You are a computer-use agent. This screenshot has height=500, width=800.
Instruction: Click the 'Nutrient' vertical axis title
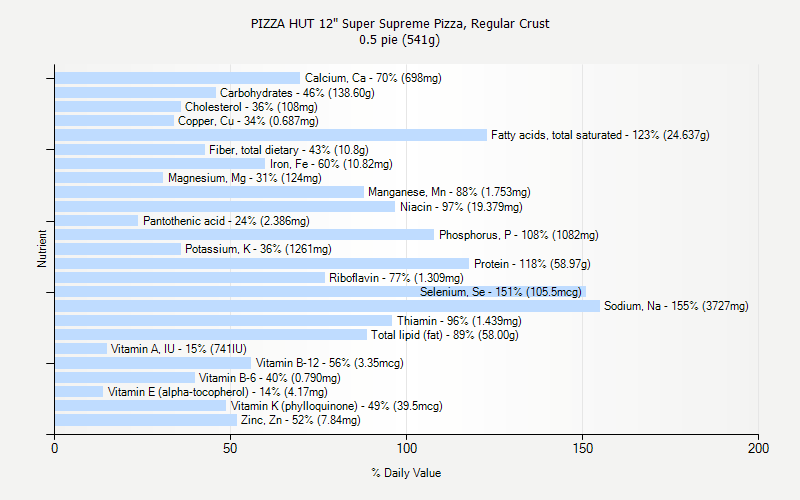point(42,249)
